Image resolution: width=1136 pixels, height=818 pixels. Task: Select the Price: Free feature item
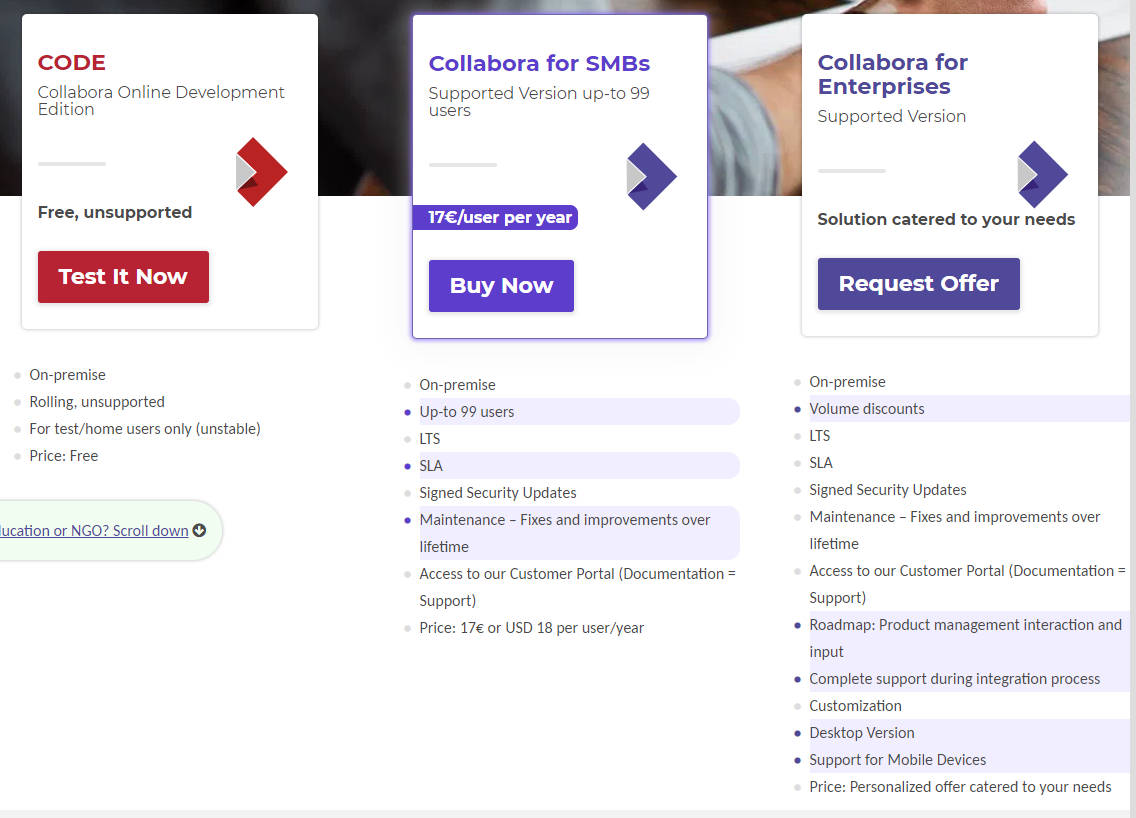coord(63,455)
